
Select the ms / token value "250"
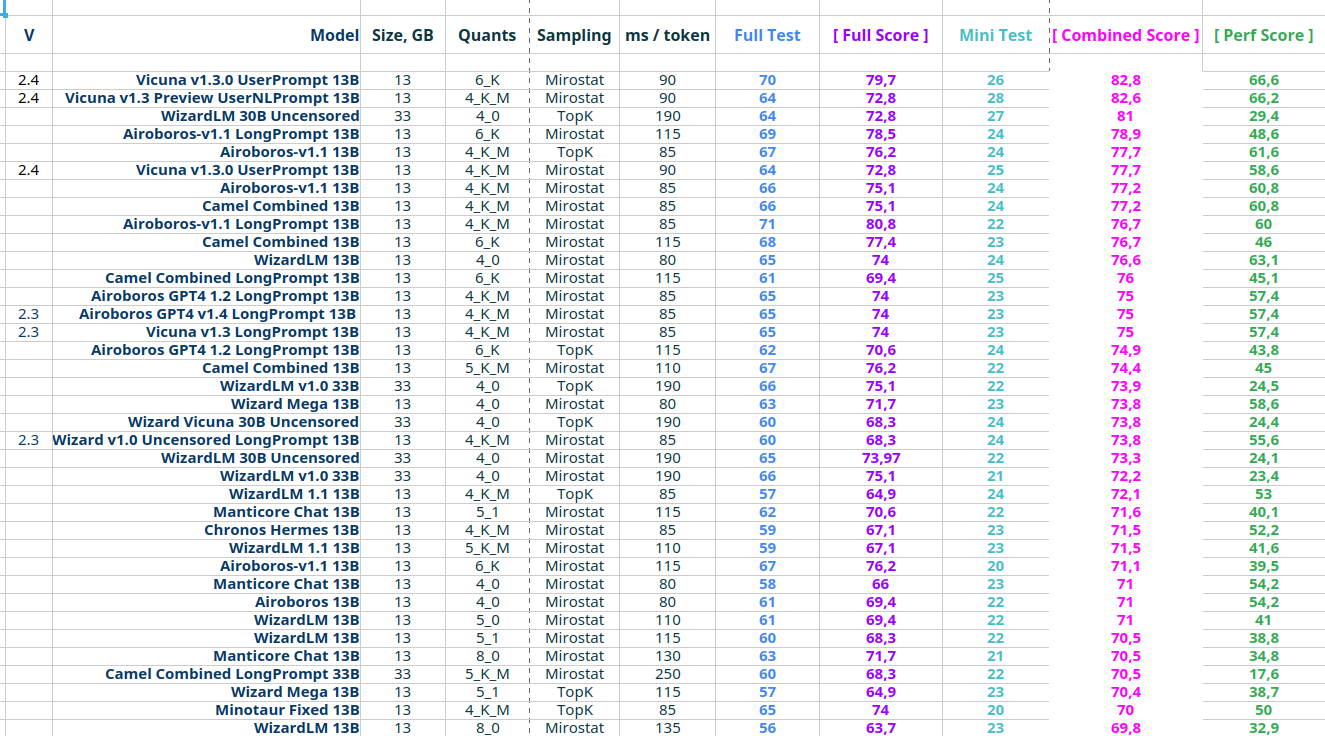(x=668, y=674)
